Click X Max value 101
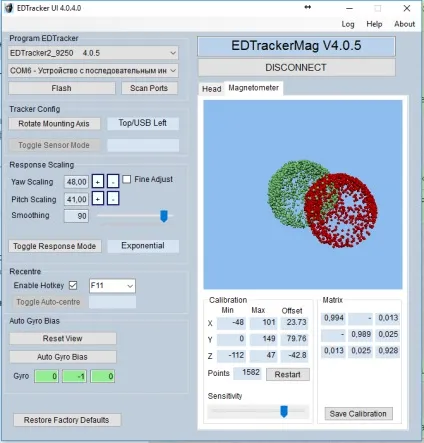Viewport: 424px width, 443px height. tap(263, 323)
